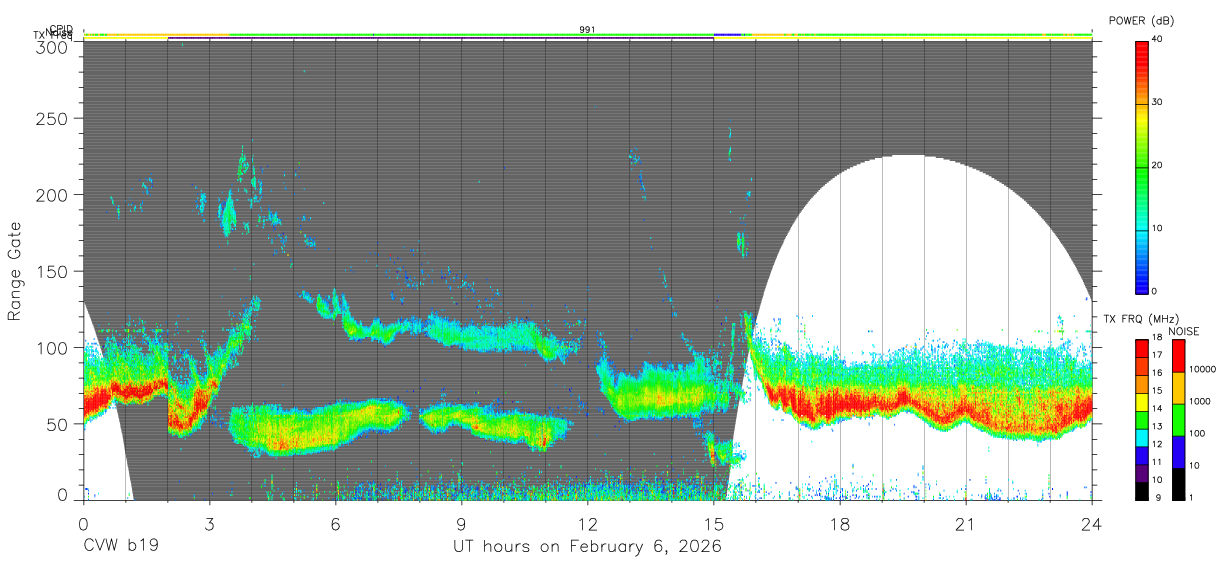Screen dimensions: 1228x567
Task: Click the 20 tick on POWER color bar
Action: point(1158,165)
